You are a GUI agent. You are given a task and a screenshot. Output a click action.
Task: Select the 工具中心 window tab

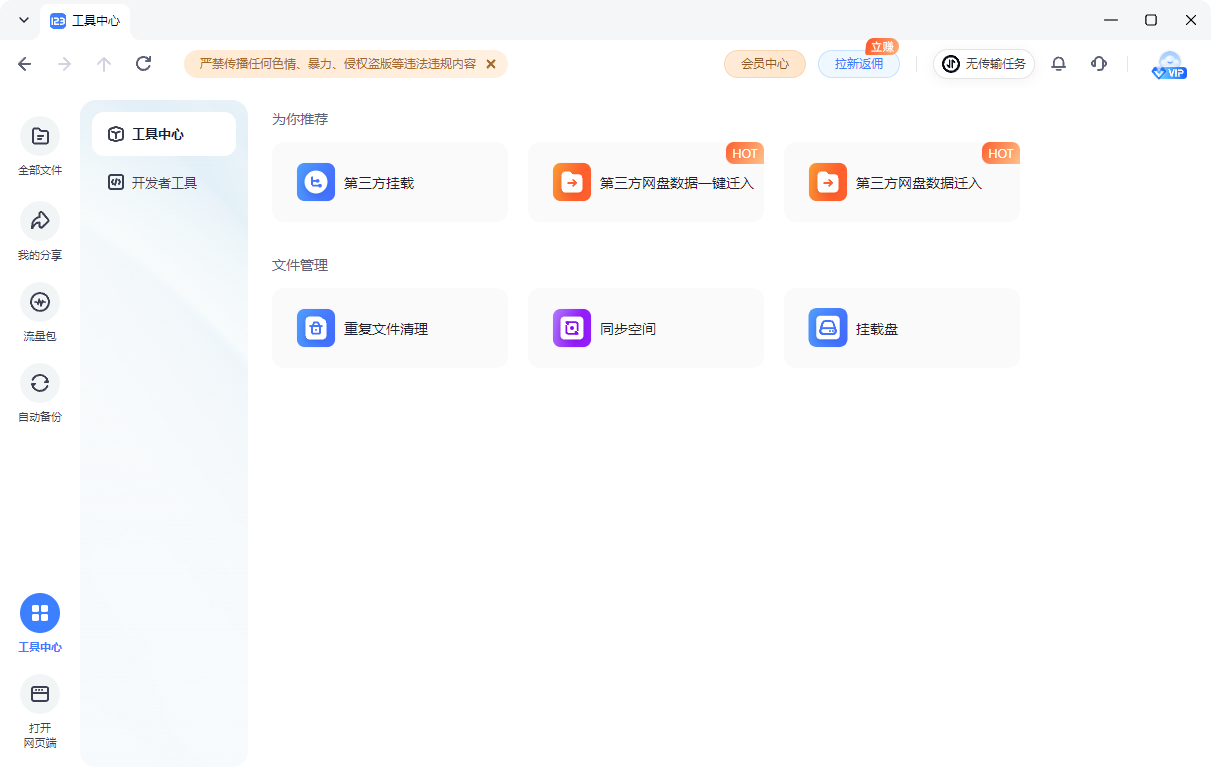[86, 20]
